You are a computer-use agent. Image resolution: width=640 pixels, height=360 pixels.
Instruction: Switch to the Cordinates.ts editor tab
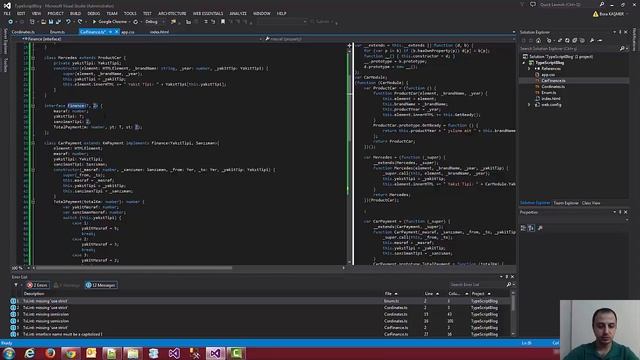pyautogui.click(x=23, y=32)
